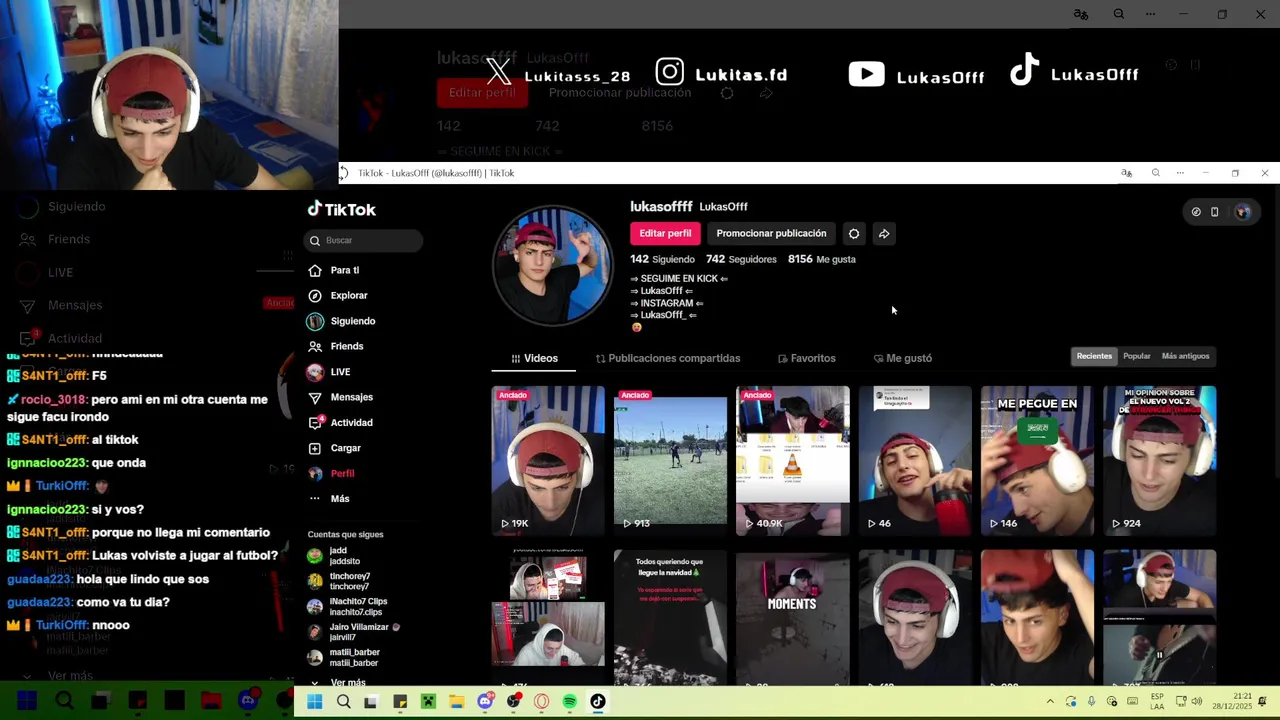This screenshot has height=720, width=1280.
Task: Click the share profile arrow icon
Action: coord(884,233)
